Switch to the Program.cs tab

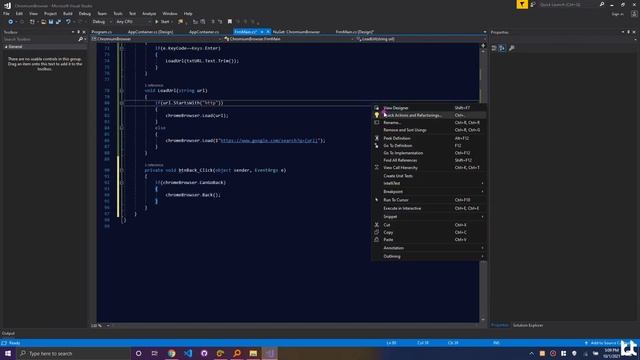coord(102,32)
